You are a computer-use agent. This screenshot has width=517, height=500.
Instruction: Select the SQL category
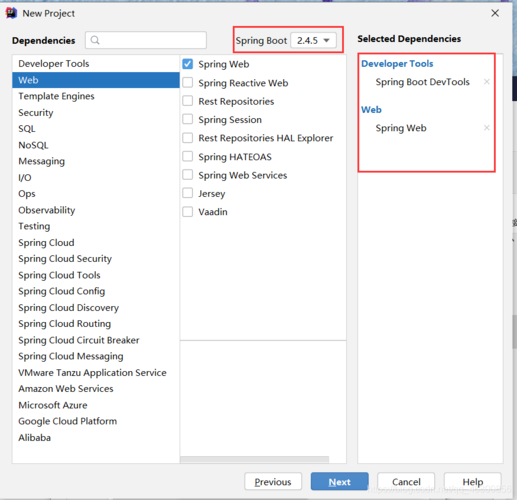coord(96,129)
